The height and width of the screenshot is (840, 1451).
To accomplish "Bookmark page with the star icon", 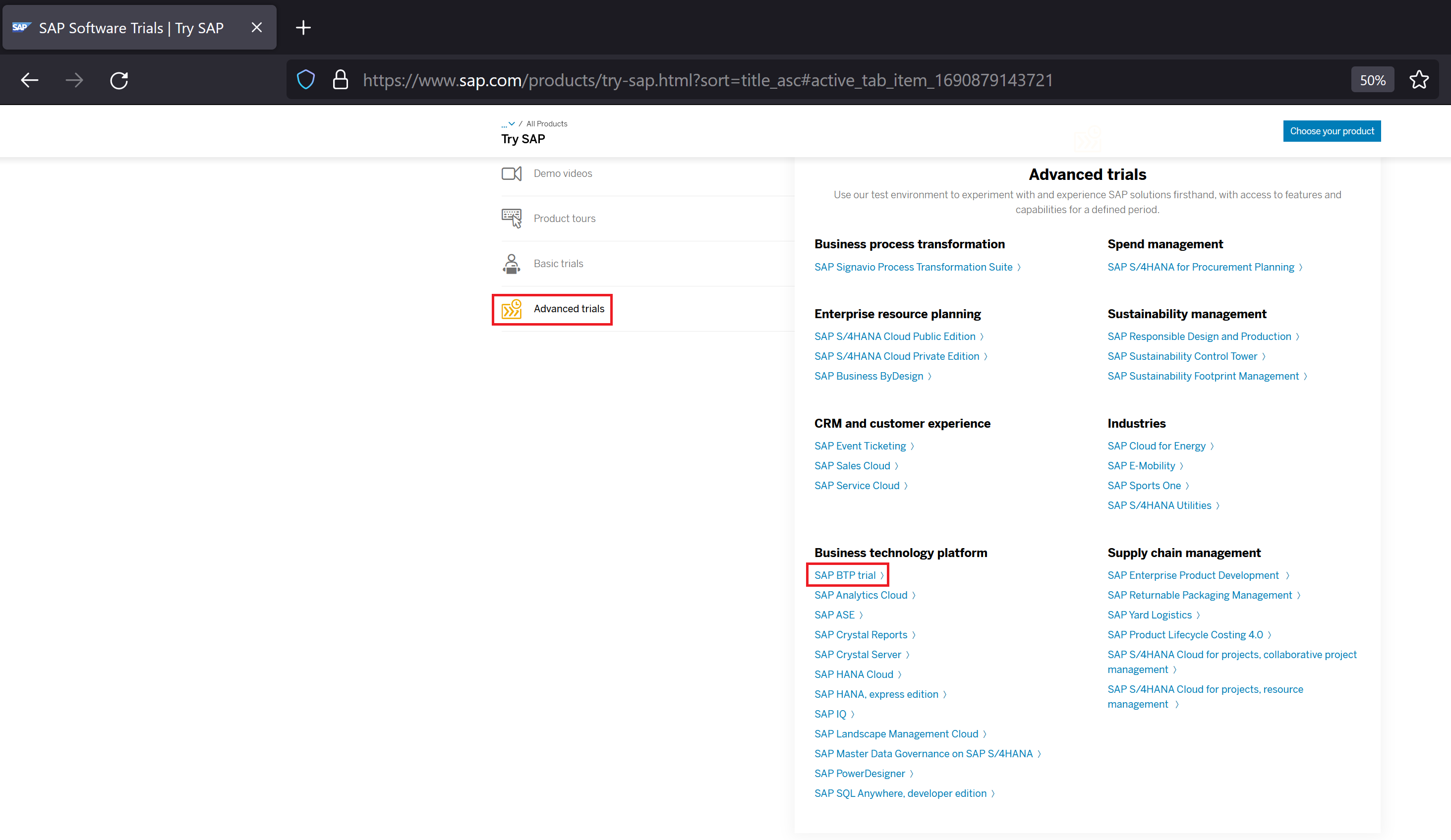I will (1419, 80).
